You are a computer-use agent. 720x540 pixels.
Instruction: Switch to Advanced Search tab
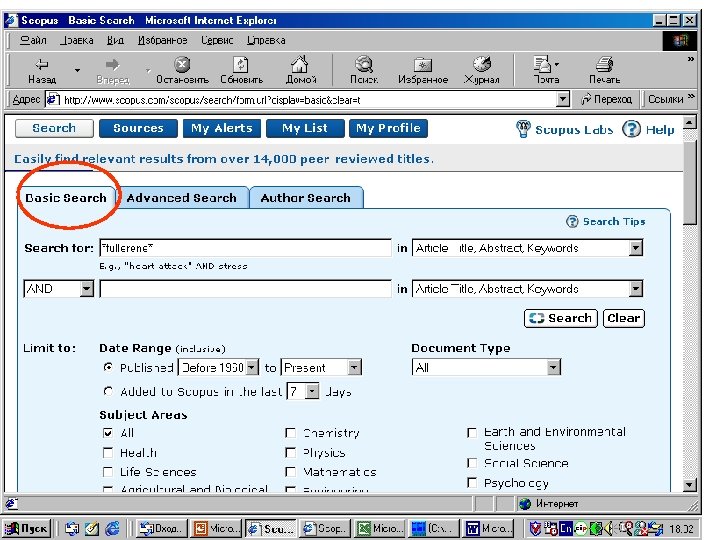[182, 198]
